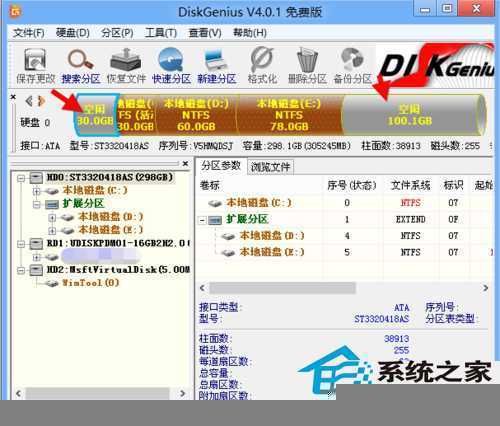This screenshot has width=500, height=426.
Task: Click the 标识 column header
Action: pos(453,185)
